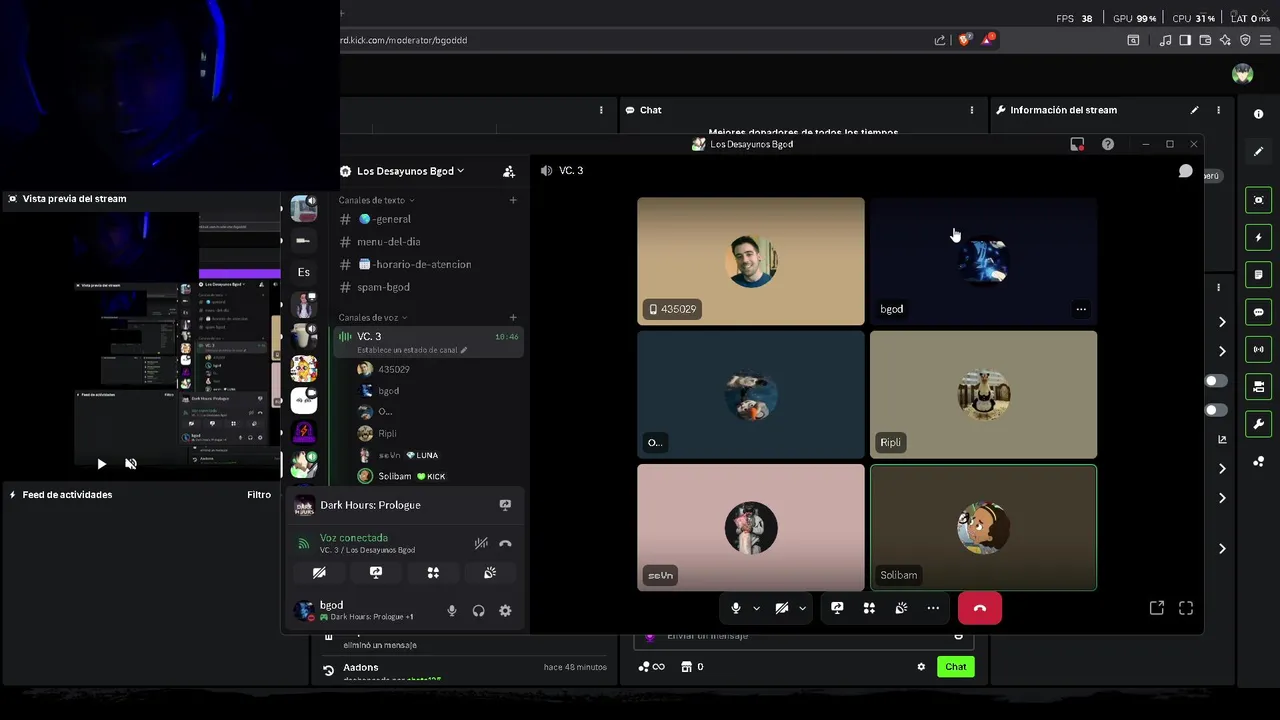Select the VC. 3 voice channel

tap(428, 342)
